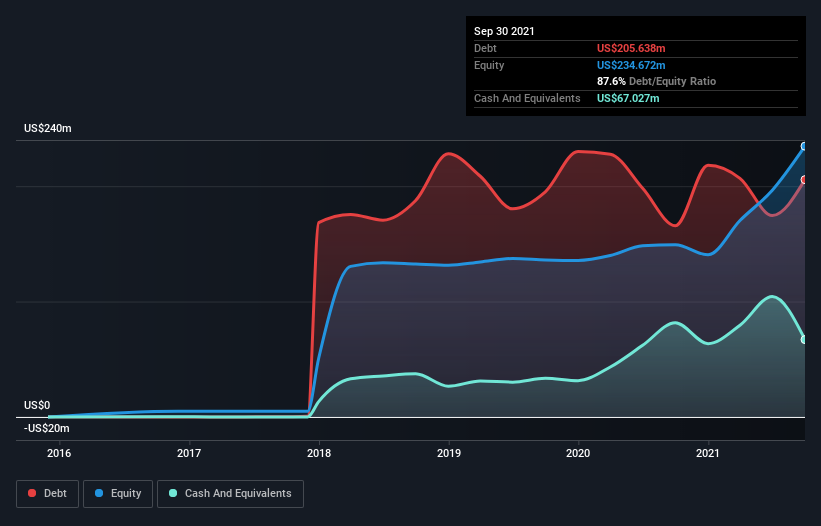The image size is (821, 526).
Task: Click the 2016 x-axis label
Action: (x=59, y=453)
